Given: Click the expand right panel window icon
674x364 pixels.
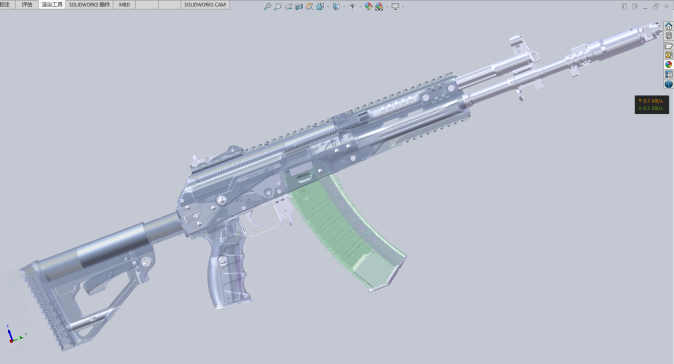Looking at the screenshot, I should pos(635,6).
